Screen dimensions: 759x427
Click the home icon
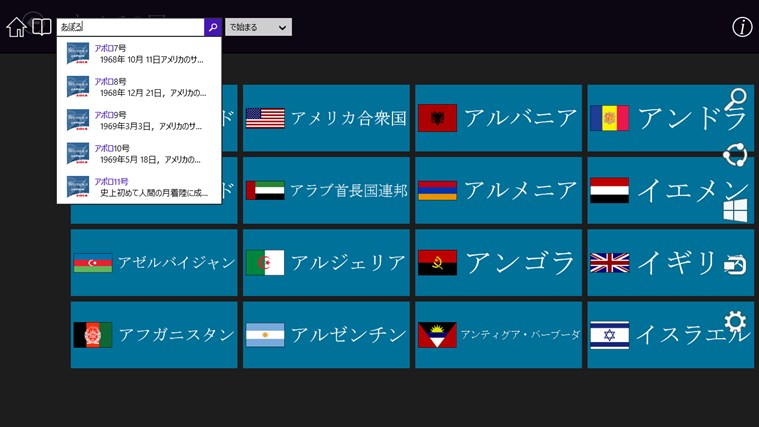pos(16,27)
